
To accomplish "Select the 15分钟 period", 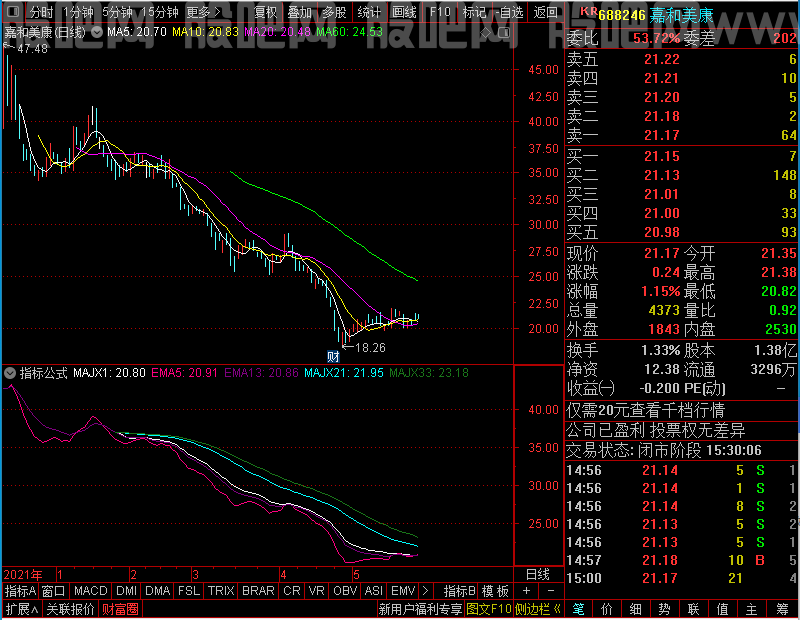I will (160, 12).
